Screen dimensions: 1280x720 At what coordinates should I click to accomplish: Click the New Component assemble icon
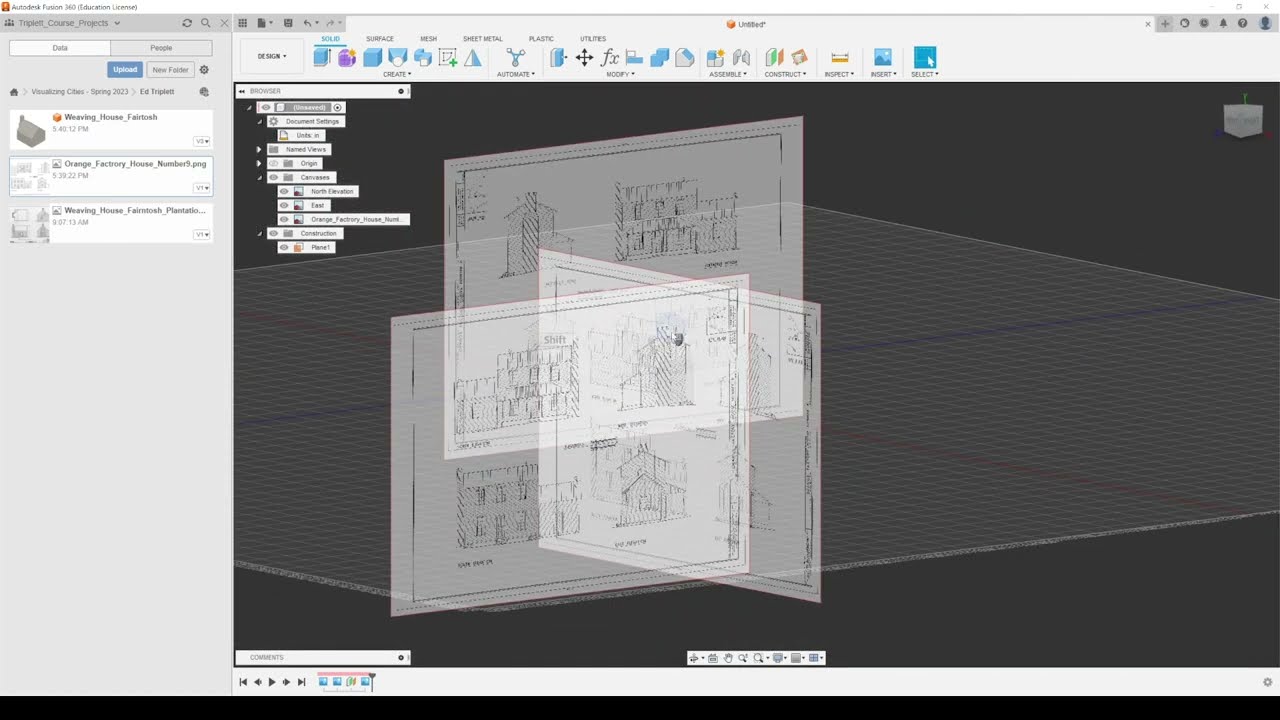715,57
